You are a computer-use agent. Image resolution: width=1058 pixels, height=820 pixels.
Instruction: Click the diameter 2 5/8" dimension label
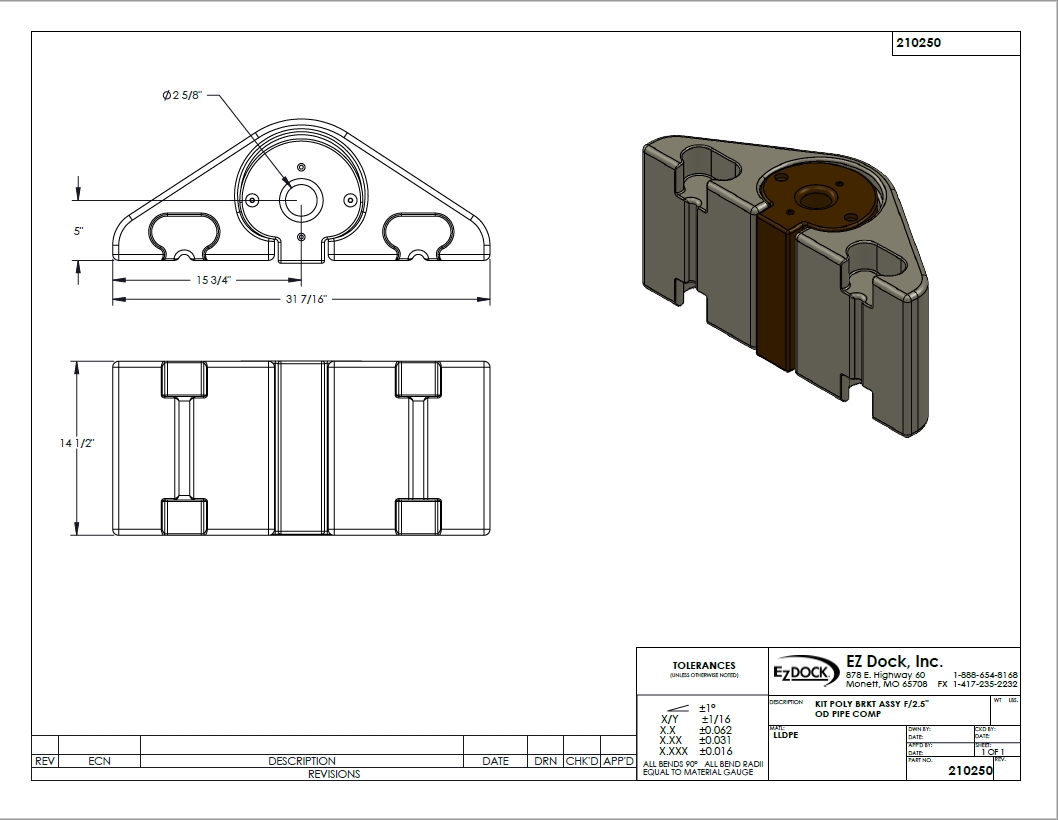(182, 95)
